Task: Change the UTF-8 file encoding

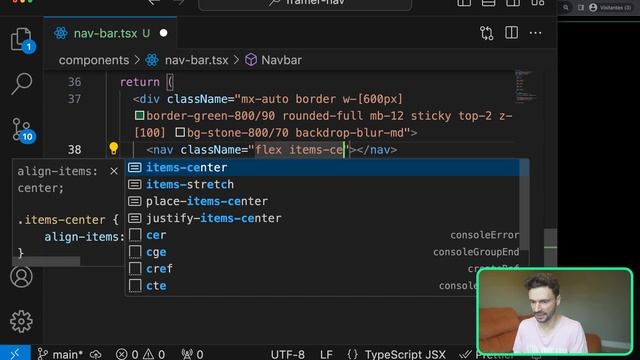Action: tap(287, 354)
